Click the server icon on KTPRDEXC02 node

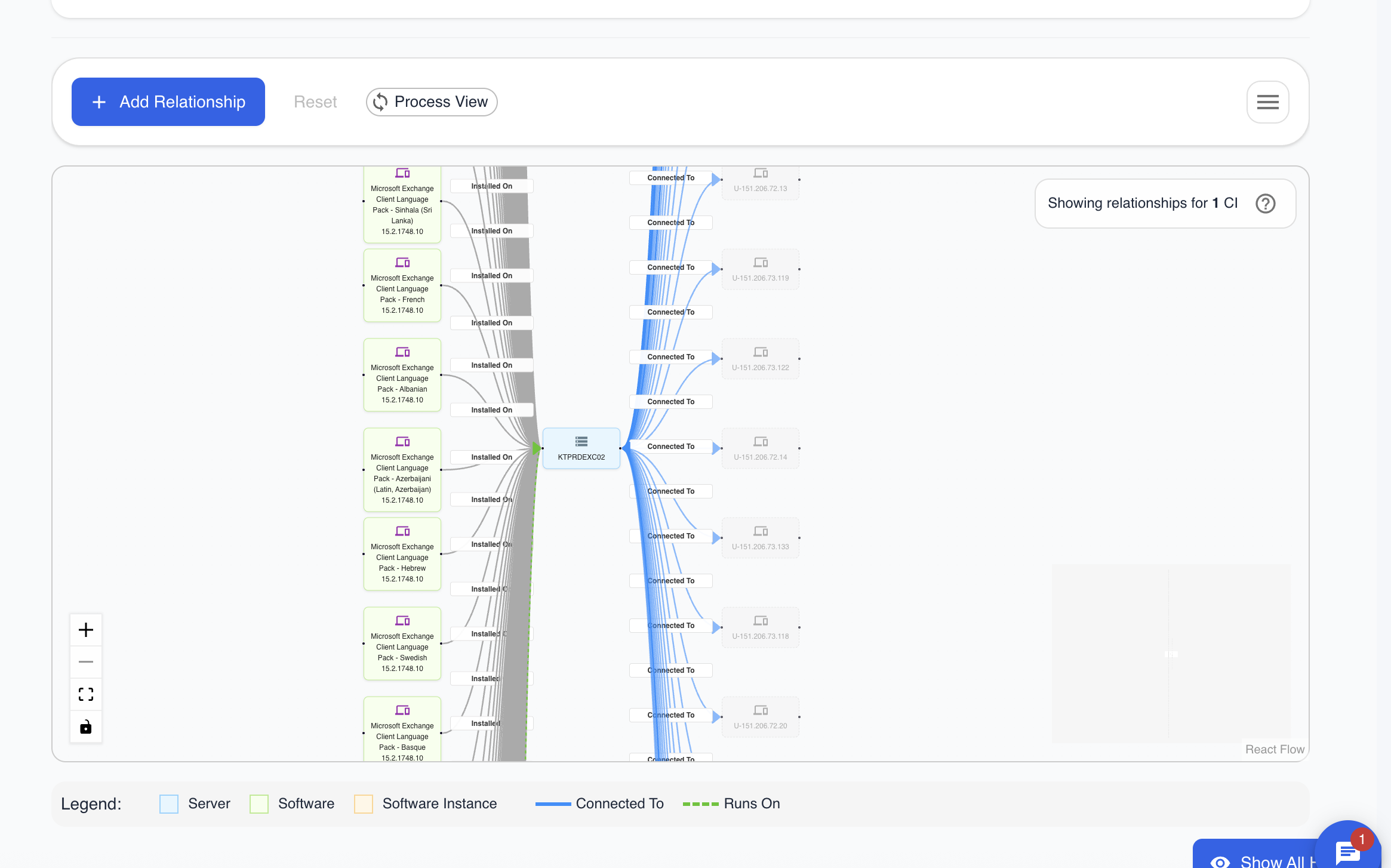coord(581,441)
